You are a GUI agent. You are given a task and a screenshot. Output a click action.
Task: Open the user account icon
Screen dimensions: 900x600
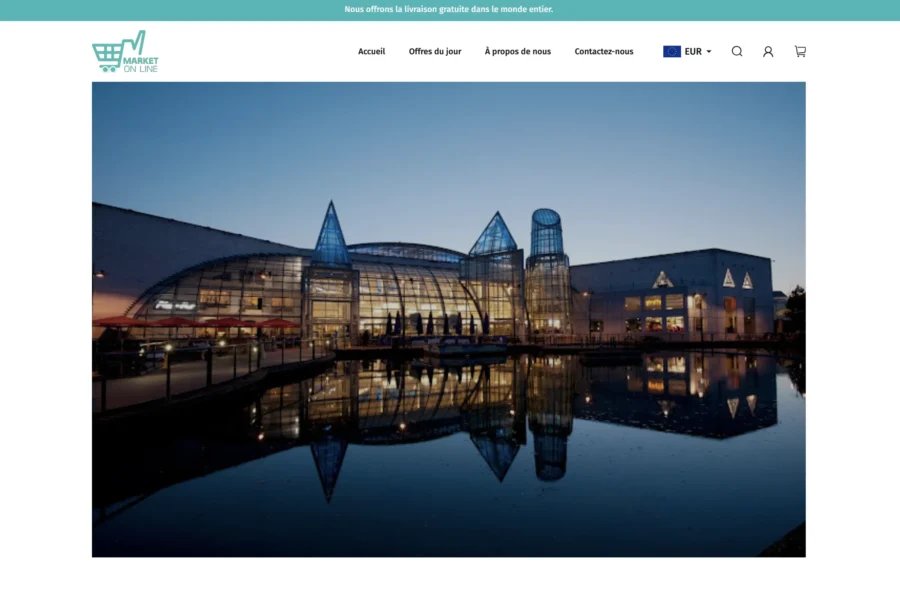pos(768,52)
